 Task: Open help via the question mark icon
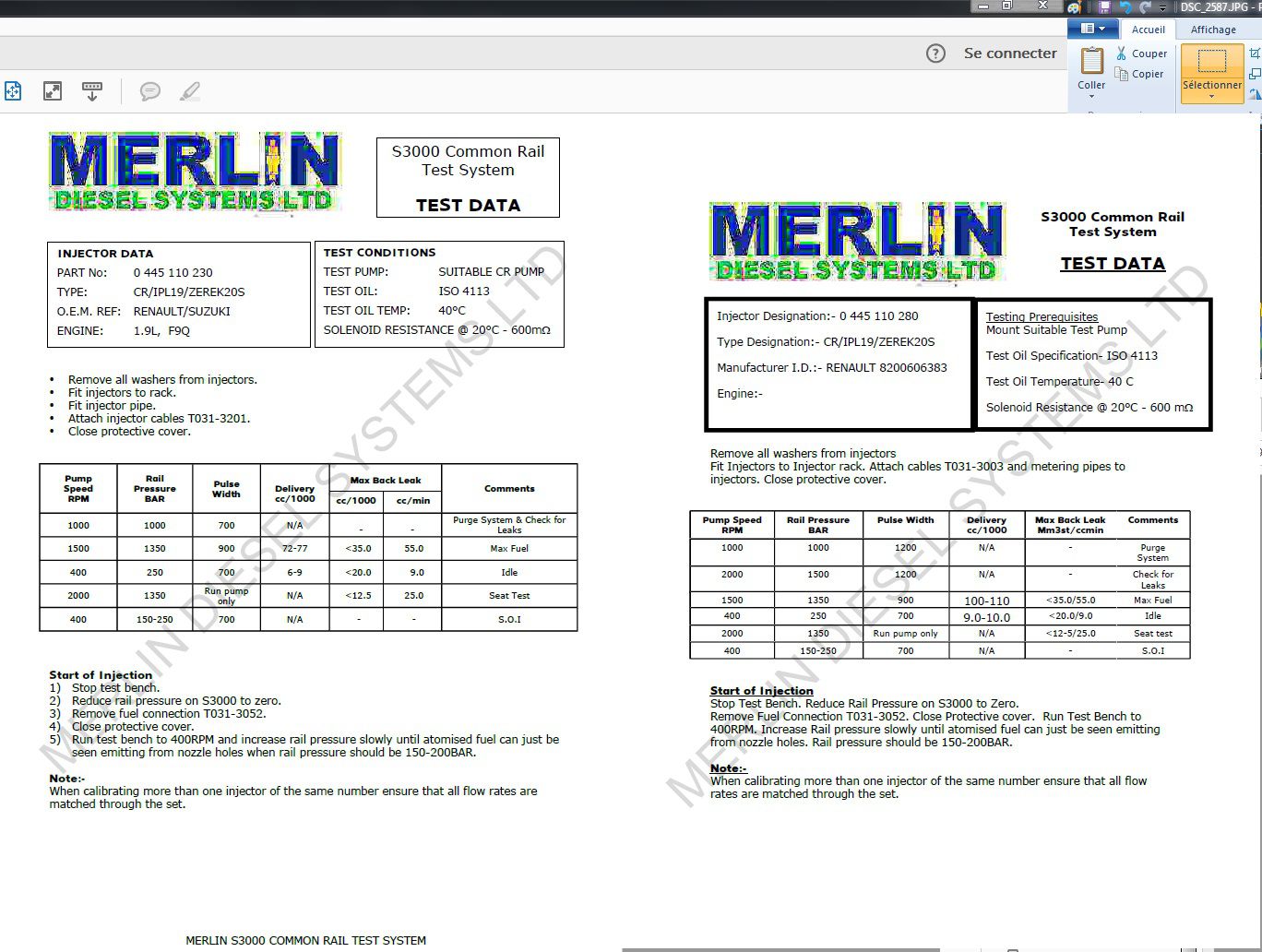[x=935, y=54]
